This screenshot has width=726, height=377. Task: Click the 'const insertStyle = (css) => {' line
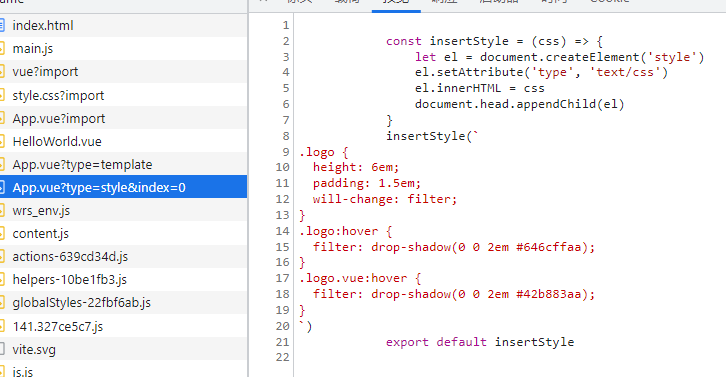click(x=494, y=41)
